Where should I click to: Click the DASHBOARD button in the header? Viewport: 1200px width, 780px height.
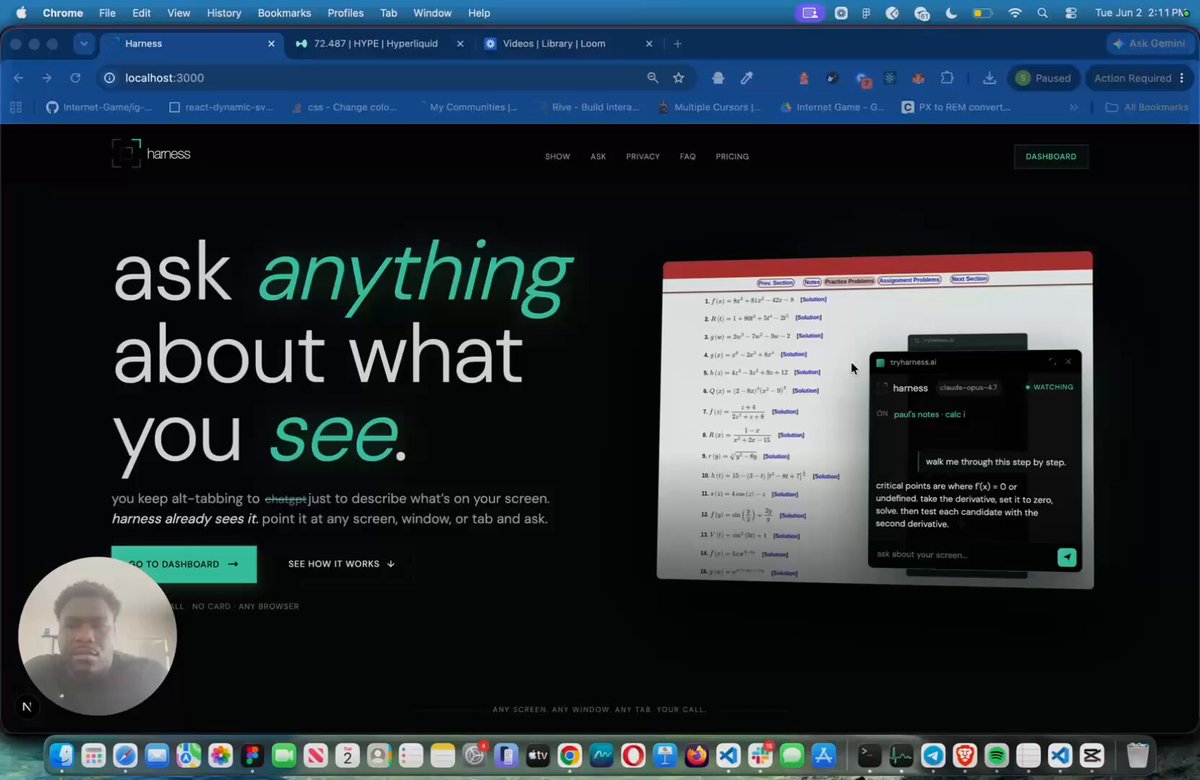tap(1051, 157)
